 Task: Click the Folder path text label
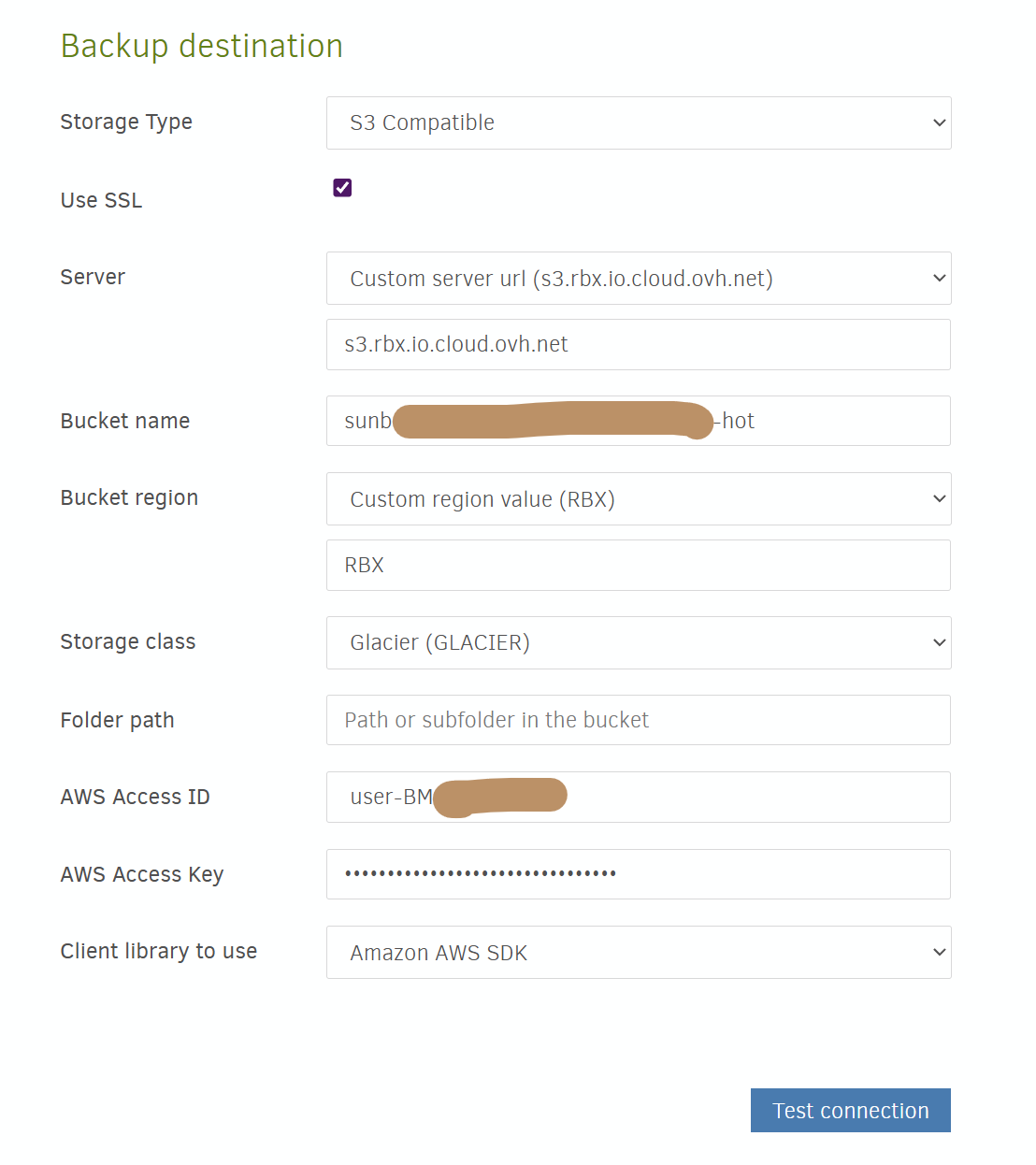click(x=117, y=721)
